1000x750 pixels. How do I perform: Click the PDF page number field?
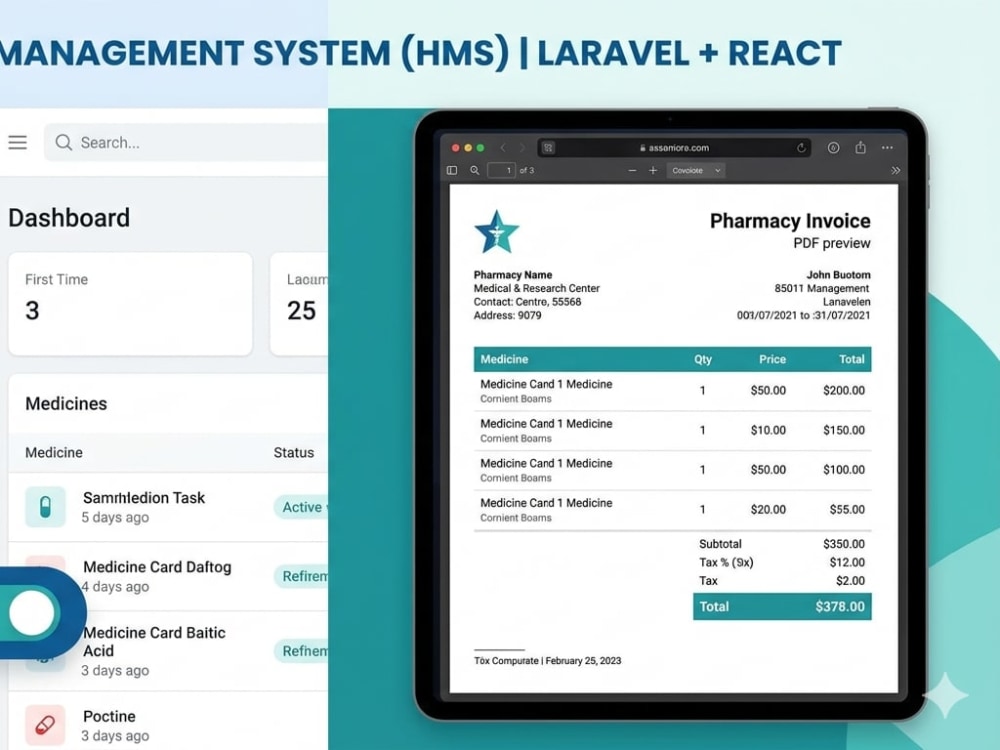(x=501, y=170)
